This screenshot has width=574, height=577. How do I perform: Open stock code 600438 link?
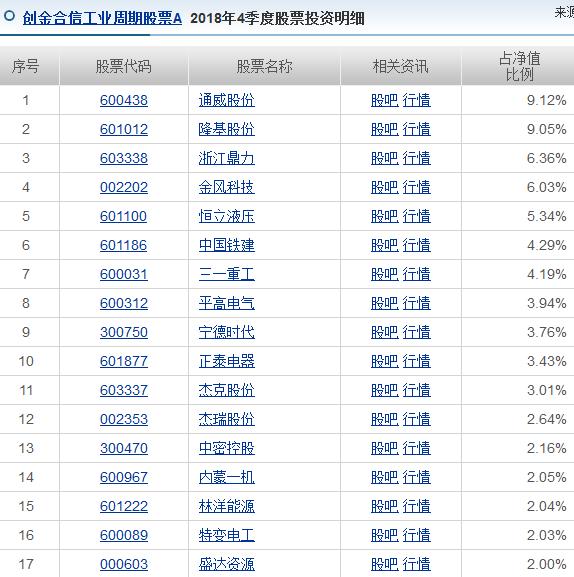[124, 100]
